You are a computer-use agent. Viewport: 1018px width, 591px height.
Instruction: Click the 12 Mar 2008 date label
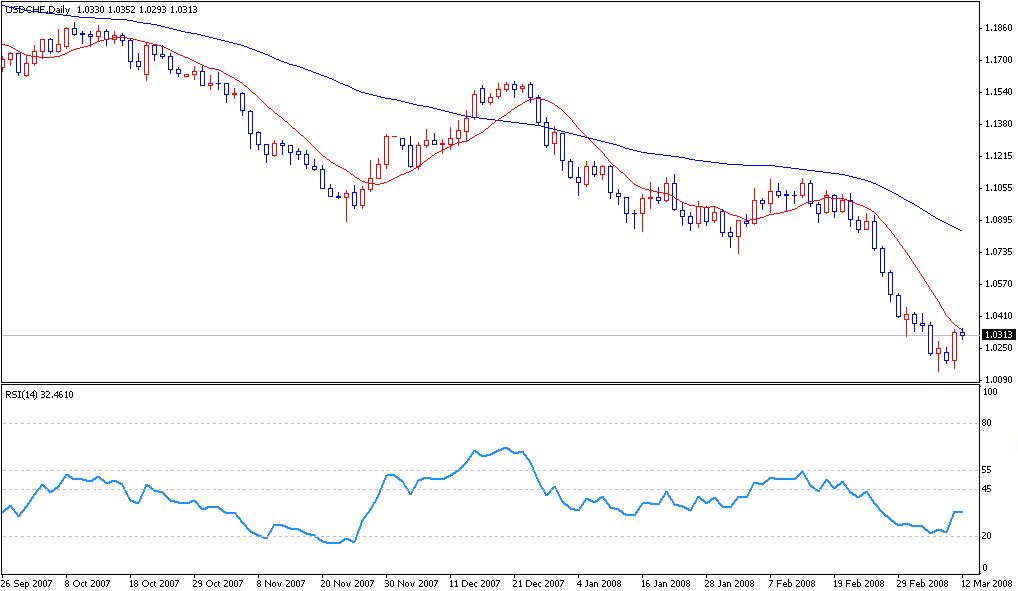[x=987, y=583]
